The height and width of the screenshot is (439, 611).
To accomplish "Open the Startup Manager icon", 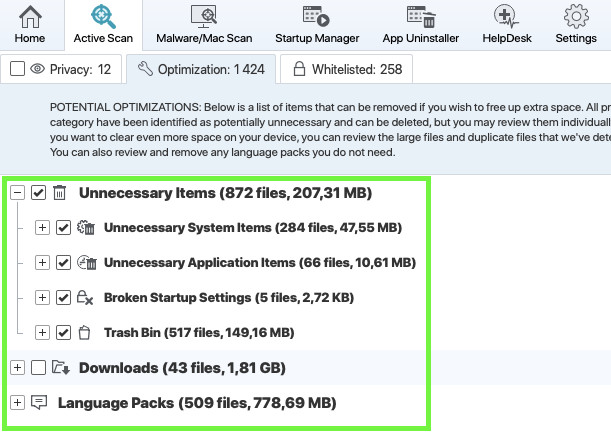I will coord(316,16).
